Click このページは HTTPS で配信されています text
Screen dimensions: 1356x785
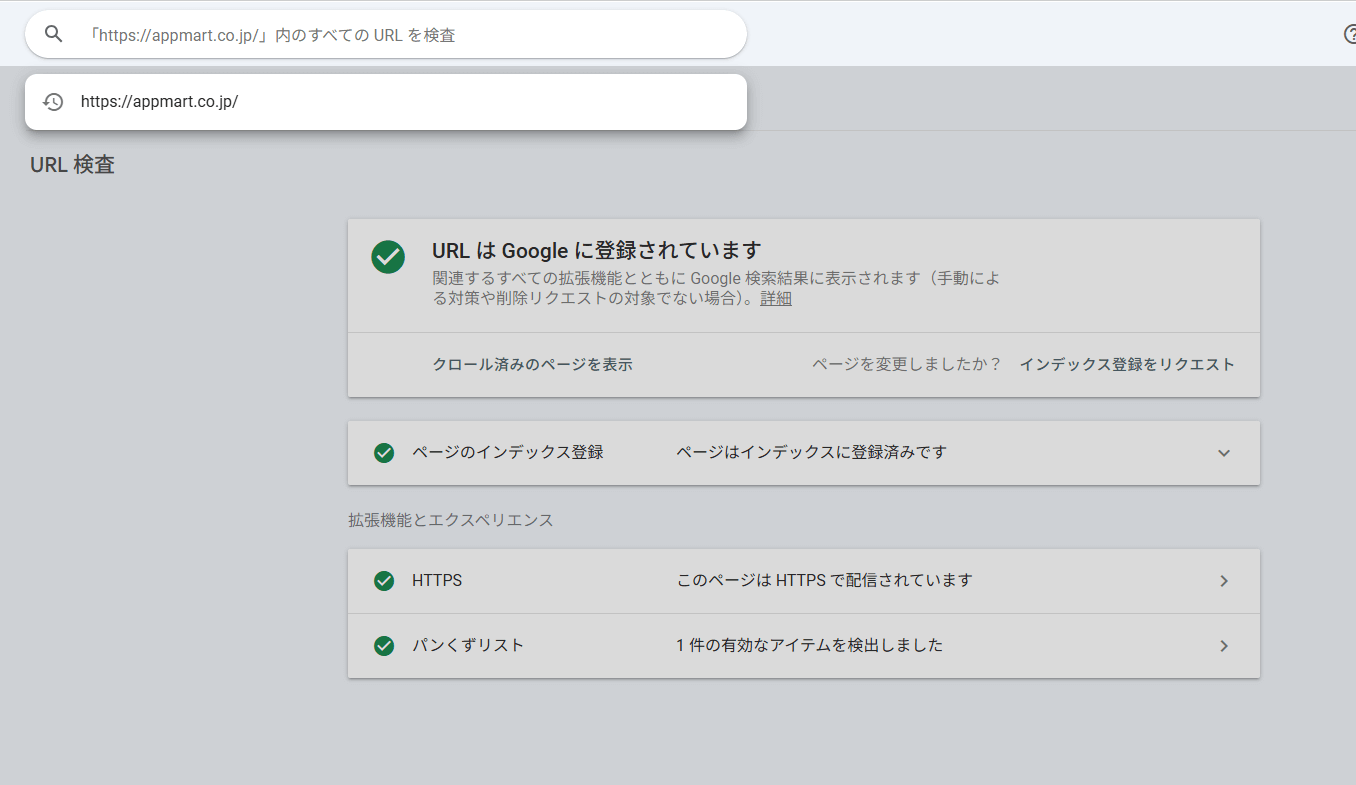pos(825,580)
